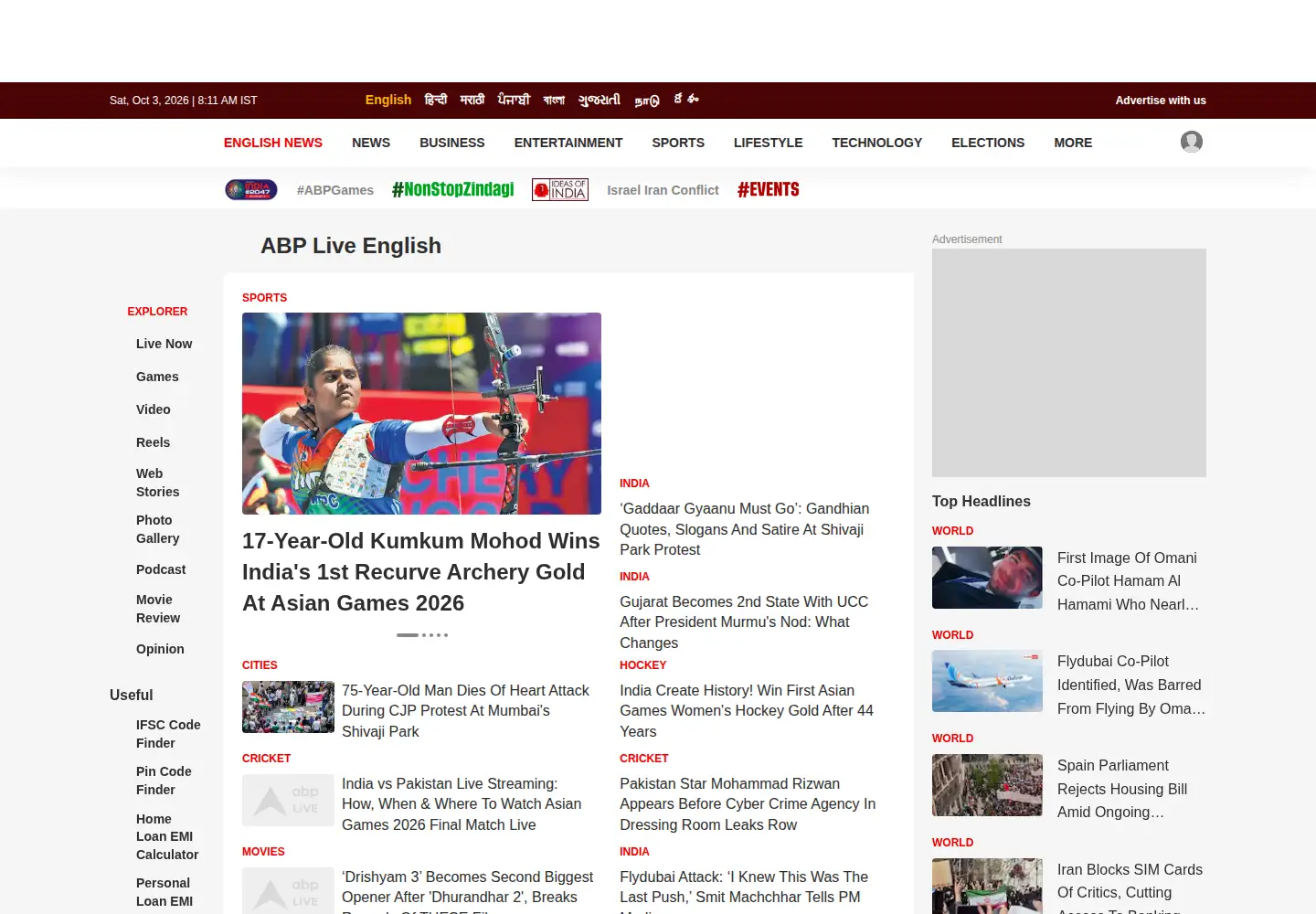Image resolution: width=1316 pixels, height=914 pixels.
Task: Open the #ABPGames trending link
Action: [335, 190]
